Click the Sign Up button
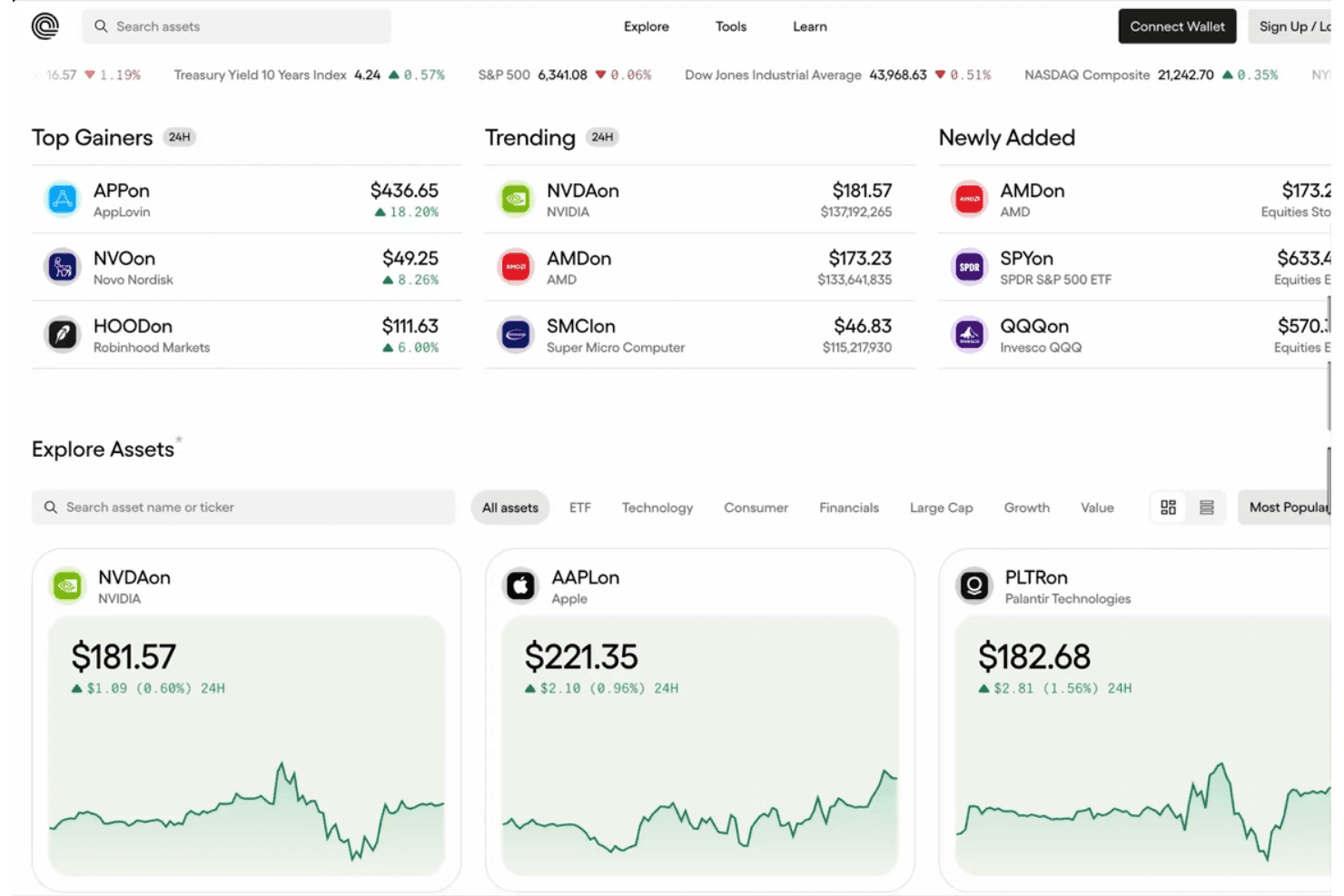Viewport: 1344px width, 896px height. [x=1291, y=26]
